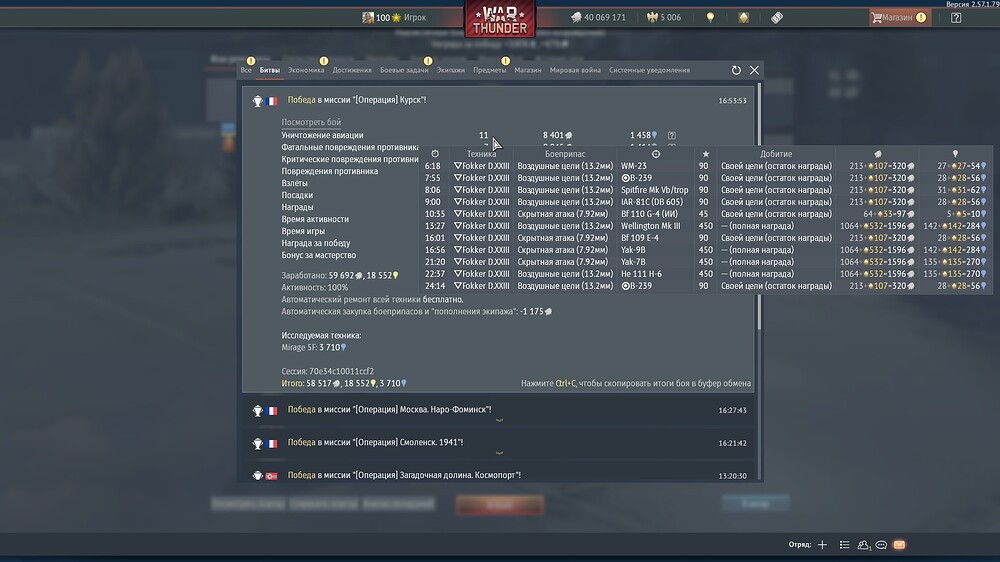Refresh the battle log with the reload icon
This screenshot has width=1000, height=562.
736,70
